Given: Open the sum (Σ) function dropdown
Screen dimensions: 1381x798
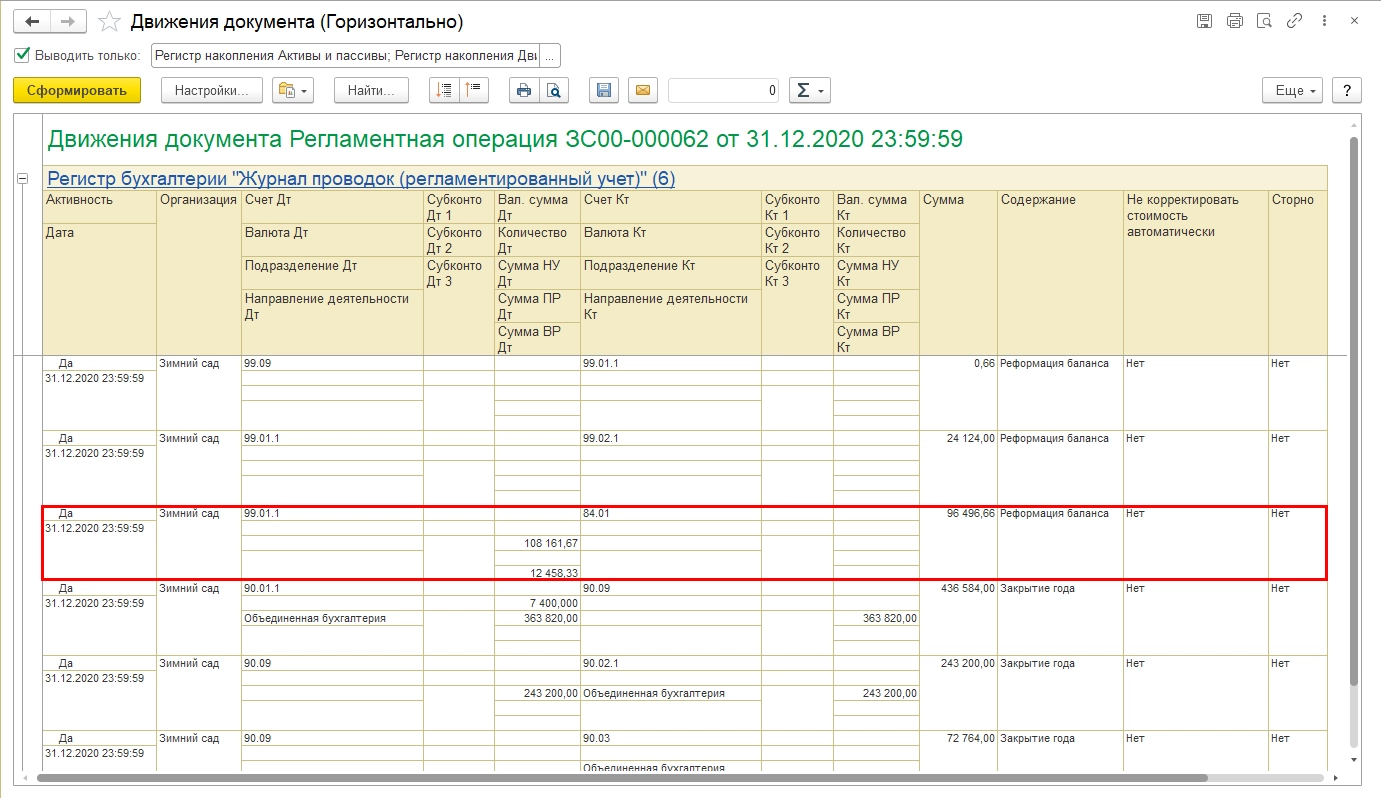Looking at the screenshot, I should (x=809, y=91).
